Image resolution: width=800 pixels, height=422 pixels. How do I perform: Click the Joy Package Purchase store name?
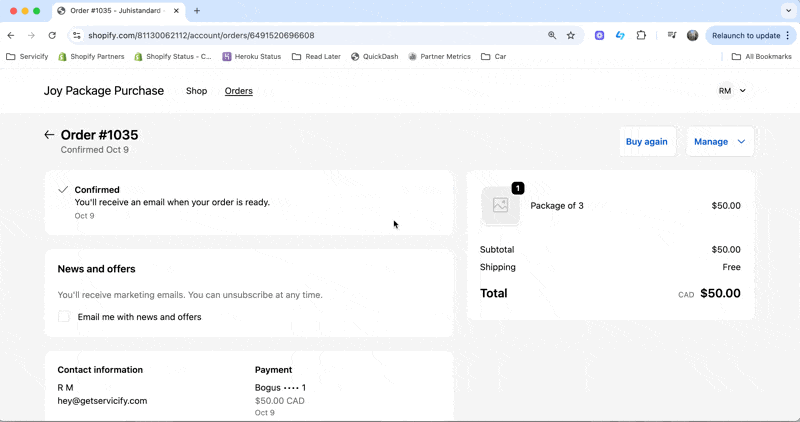point(104,91)
